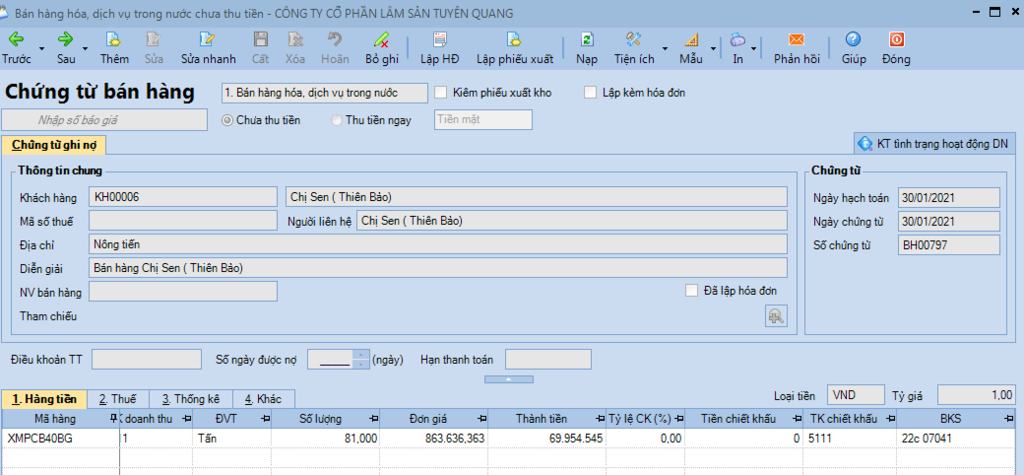Image resolution: width=1024 pixels, height=475 pixels.
Task: Pin the Tiền chiết khấu column
Action: (797, 419)
